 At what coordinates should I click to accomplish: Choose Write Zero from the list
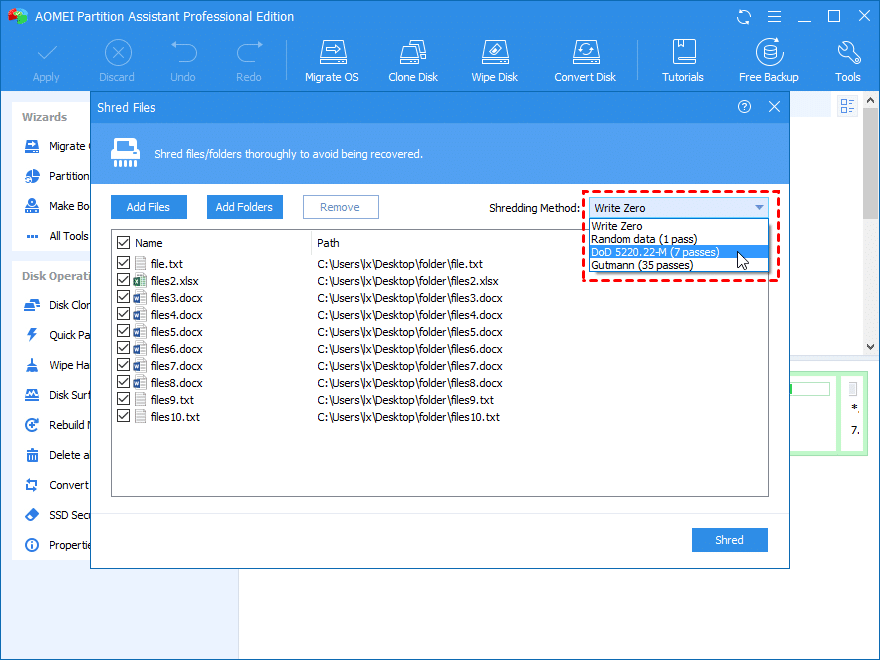(679, 226)
